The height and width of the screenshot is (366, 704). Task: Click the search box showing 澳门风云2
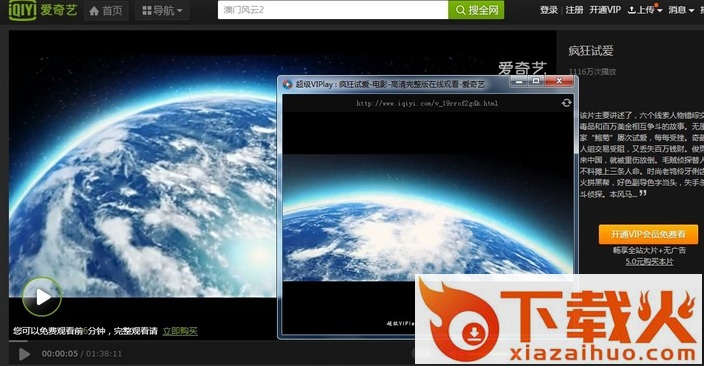[333, 9]
